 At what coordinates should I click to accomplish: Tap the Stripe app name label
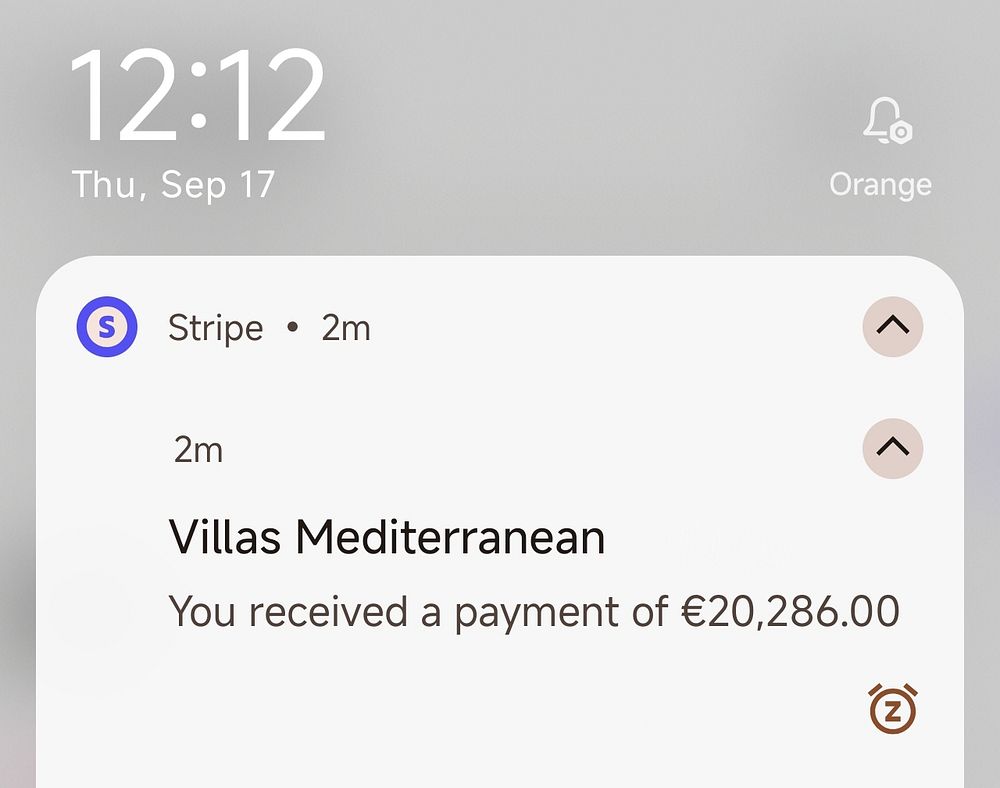[x=216, y=329]
